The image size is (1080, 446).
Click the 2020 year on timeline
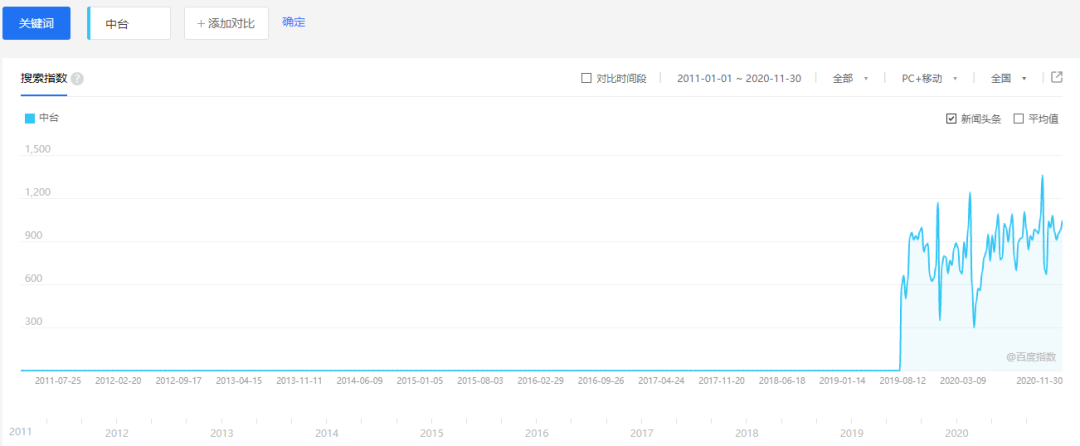956,434
